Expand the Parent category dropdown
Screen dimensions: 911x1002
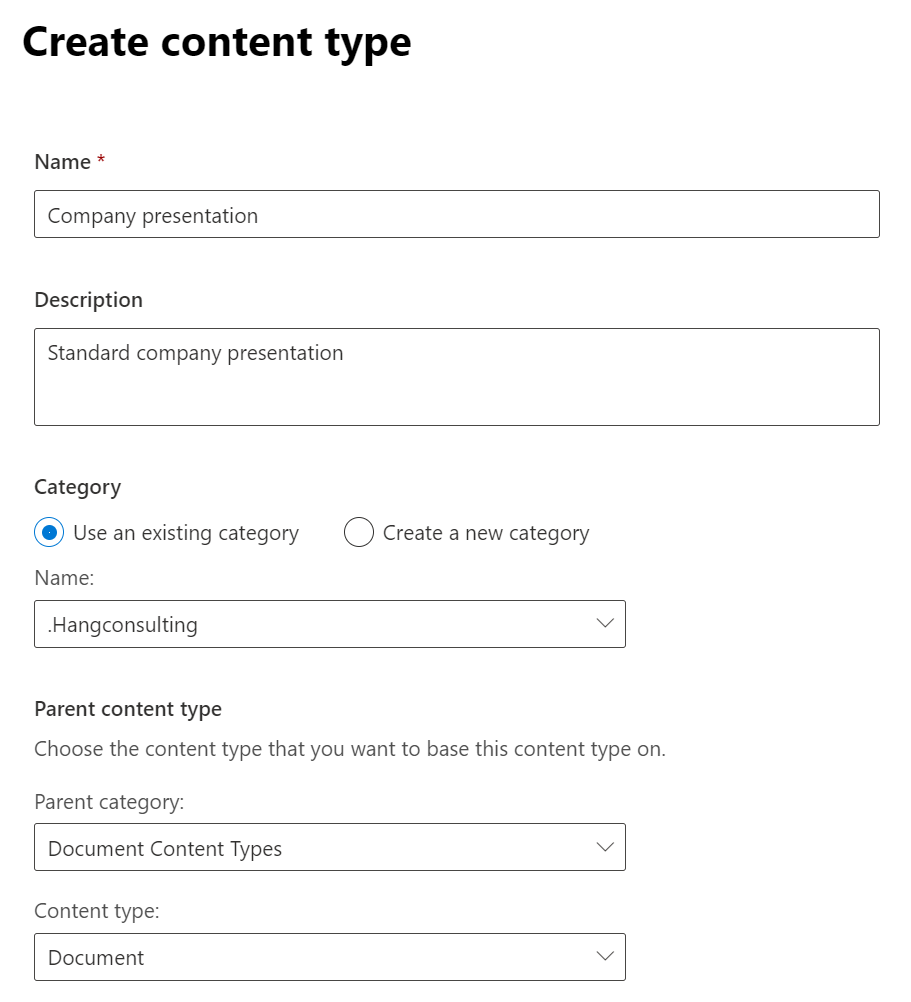330,847
